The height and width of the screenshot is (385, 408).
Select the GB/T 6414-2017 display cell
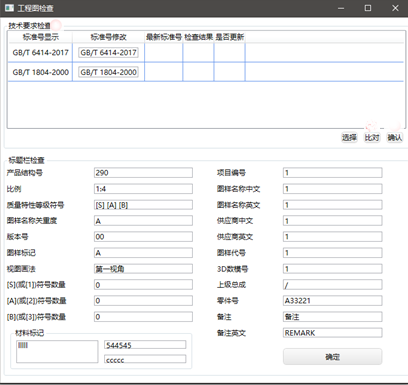click(40, 52)
